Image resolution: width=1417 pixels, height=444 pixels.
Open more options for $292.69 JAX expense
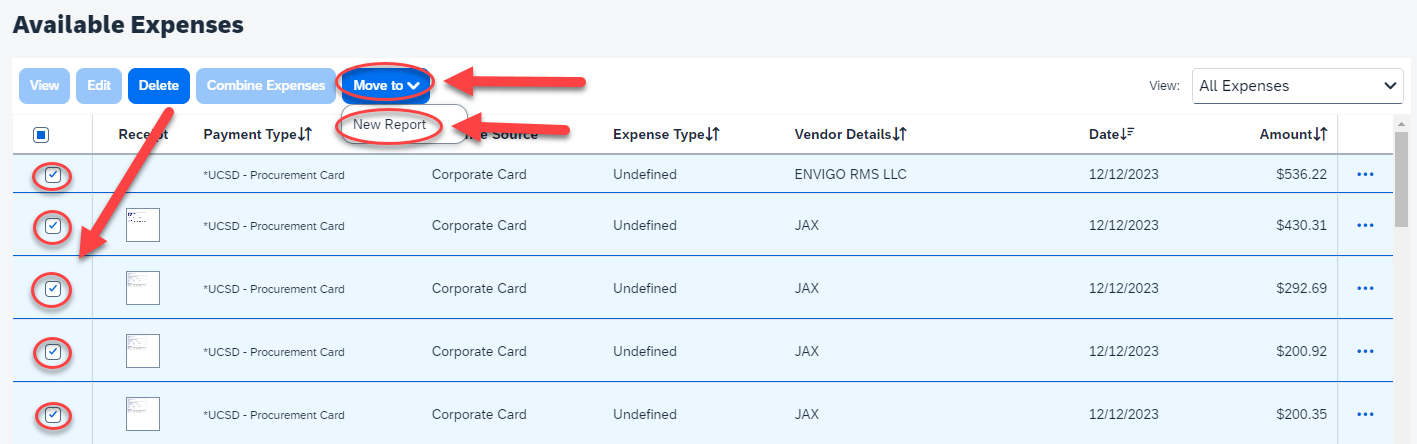pos(1365,289)
